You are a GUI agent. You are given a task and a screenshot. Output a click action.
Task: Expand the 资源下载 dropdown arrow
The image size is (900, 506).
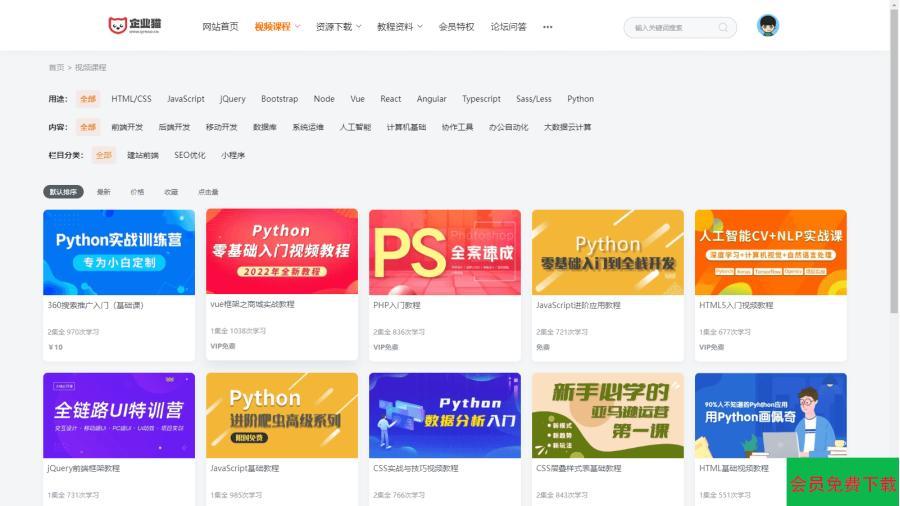coord(359,26)
